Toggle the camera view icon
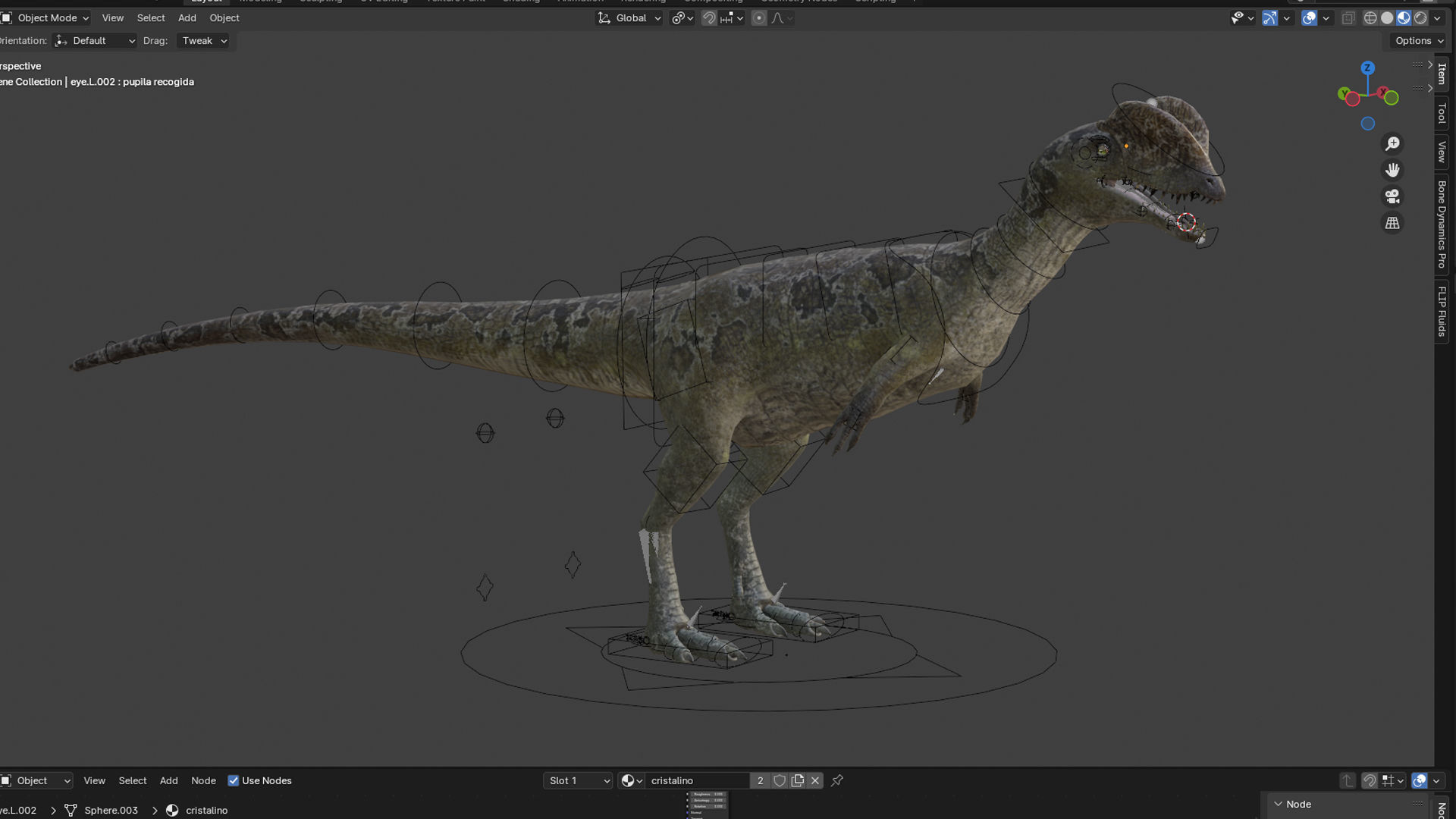 pyautogui.click(x=1392, y=196)
